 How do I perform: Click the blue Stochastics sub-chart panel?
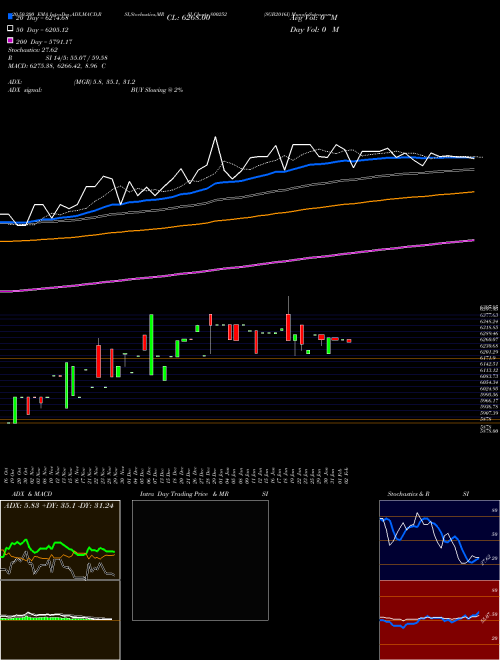coord(439,540)
